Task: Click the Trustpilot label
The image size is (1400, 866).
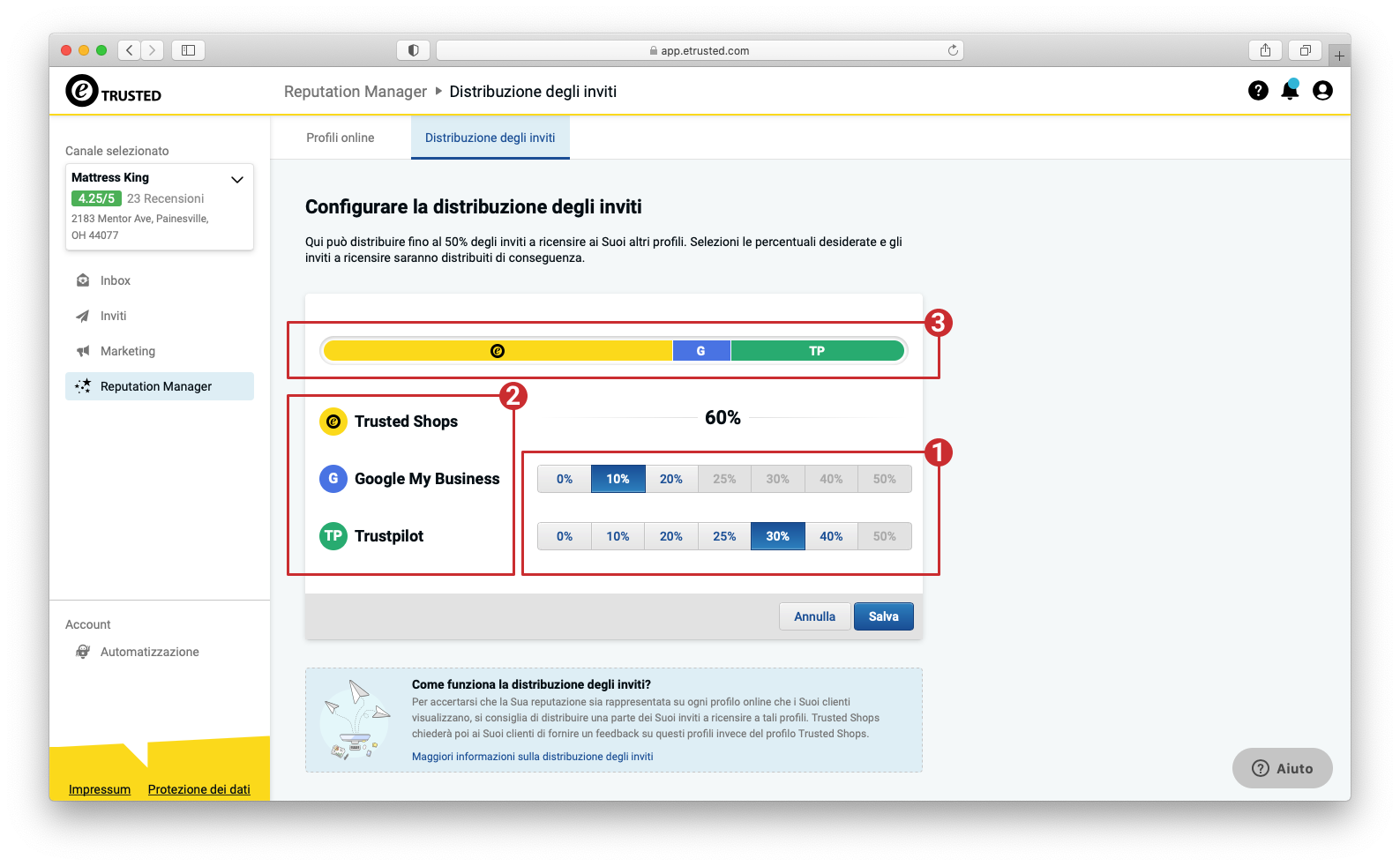Action: [389, 536]
